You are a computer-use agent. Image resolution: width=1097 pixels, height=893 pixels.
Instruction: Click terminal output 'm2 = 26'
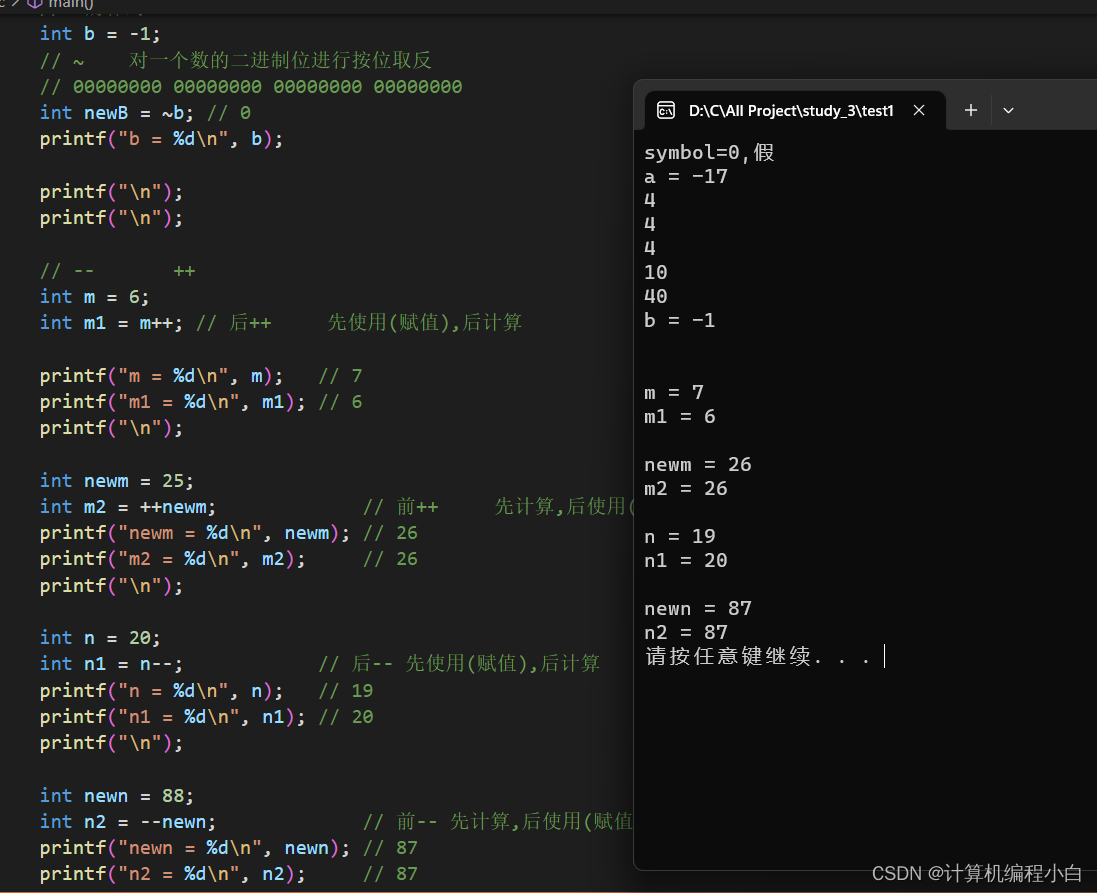686,488
